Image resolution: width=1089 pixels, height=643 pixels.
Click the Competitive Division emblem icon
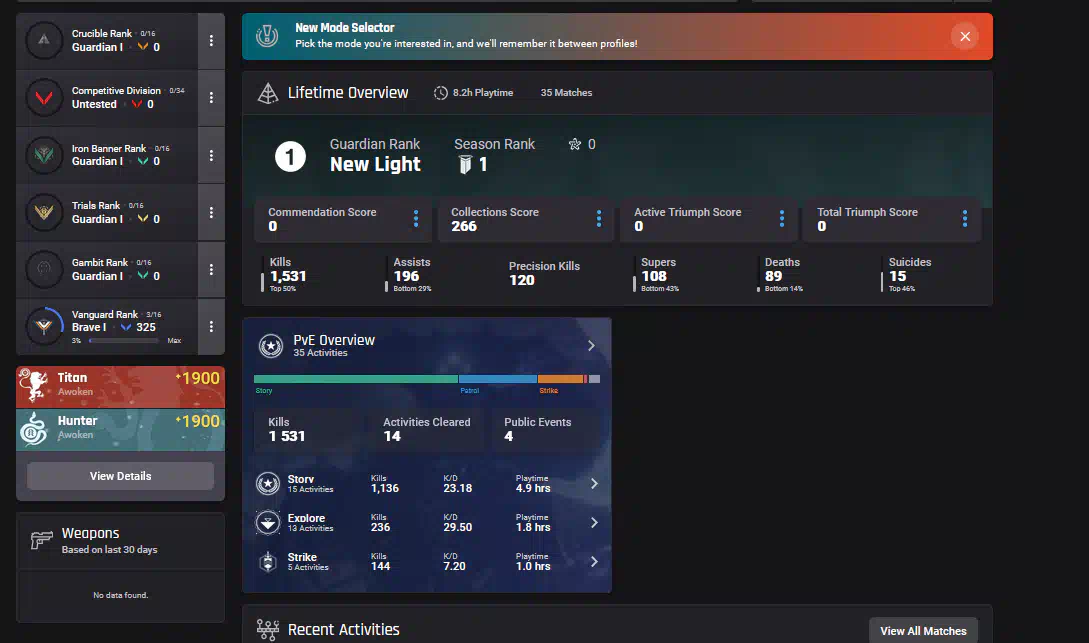(44, 98)
